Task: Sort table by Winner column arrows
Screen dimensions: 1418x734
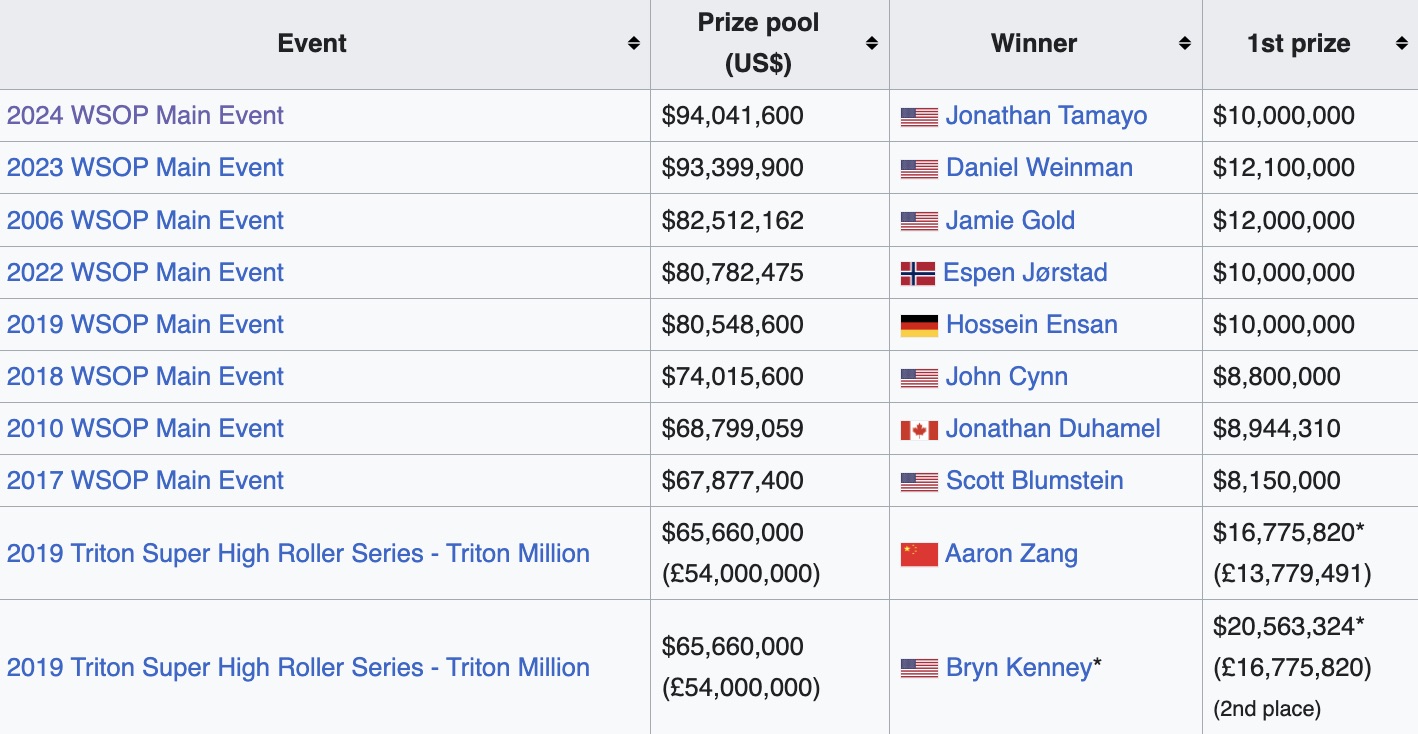Action: (x=1185, y=44)
